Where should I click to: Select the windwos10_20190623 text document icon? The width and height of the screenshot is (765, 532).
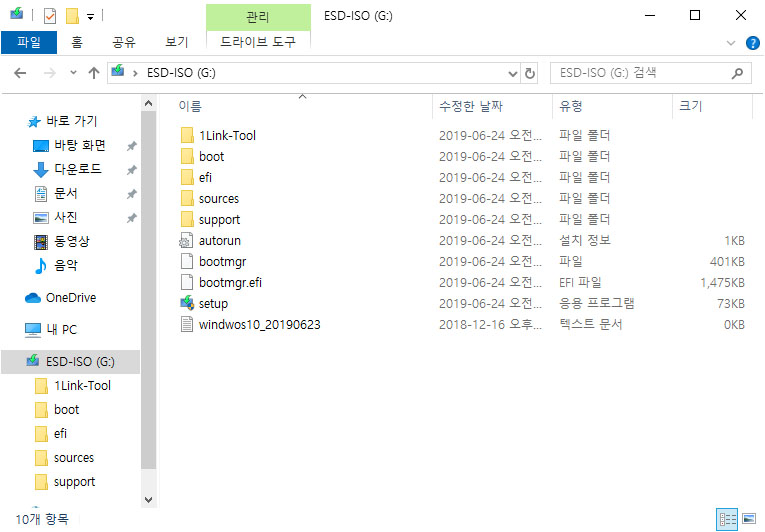(x=187, y=325)
